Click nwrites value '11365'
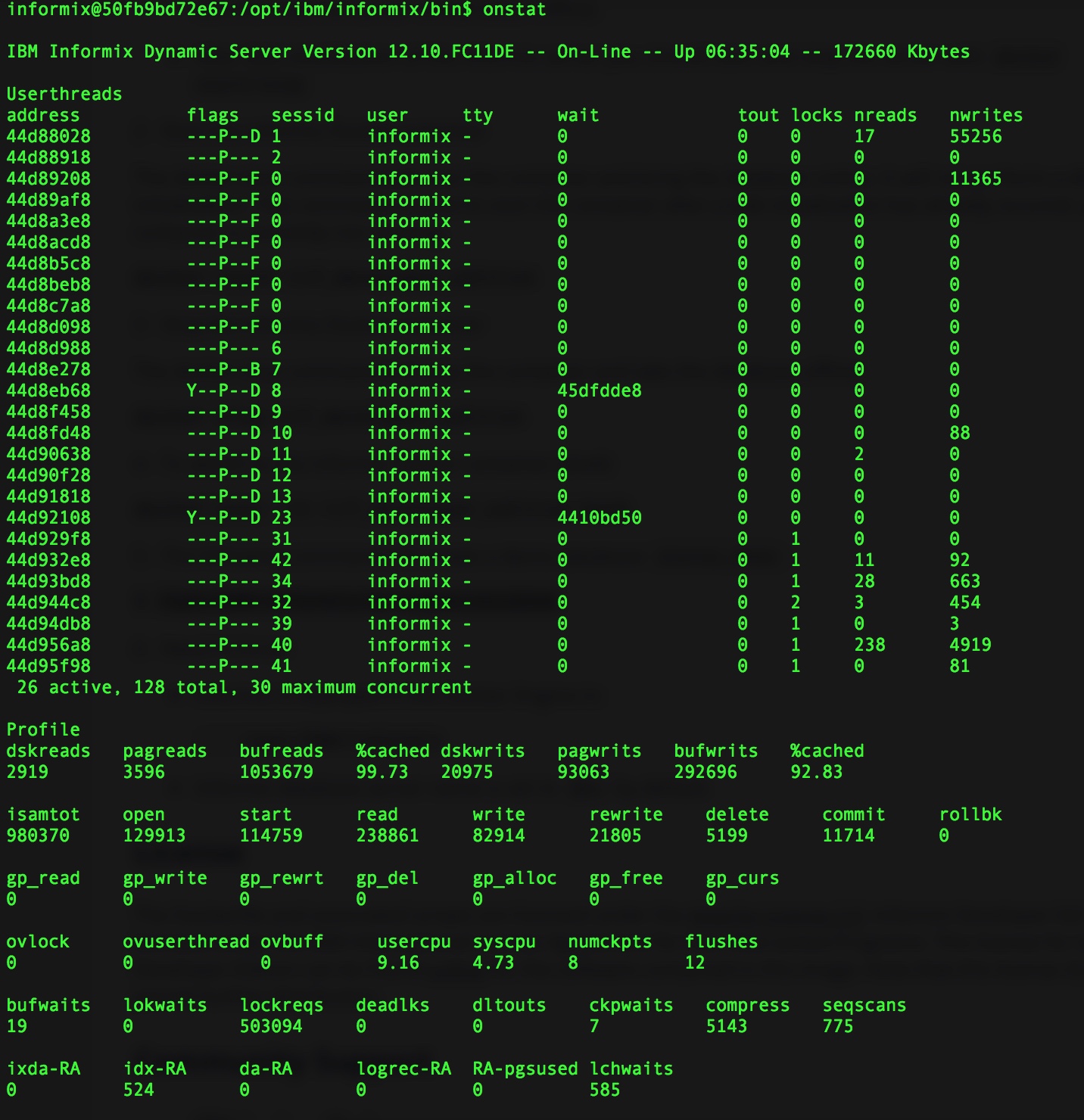The image size is (1084, 1120). point(976,179)
